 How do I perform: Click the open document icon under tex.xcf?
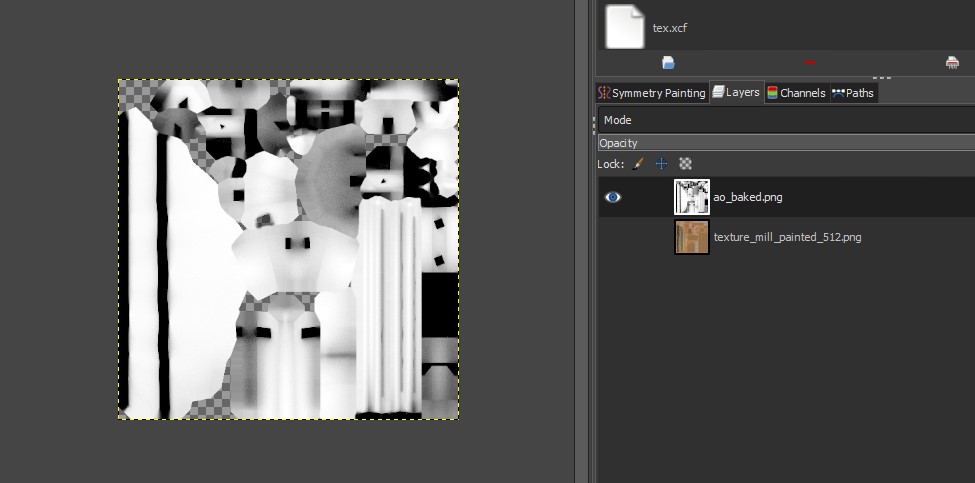pos(668,63)
